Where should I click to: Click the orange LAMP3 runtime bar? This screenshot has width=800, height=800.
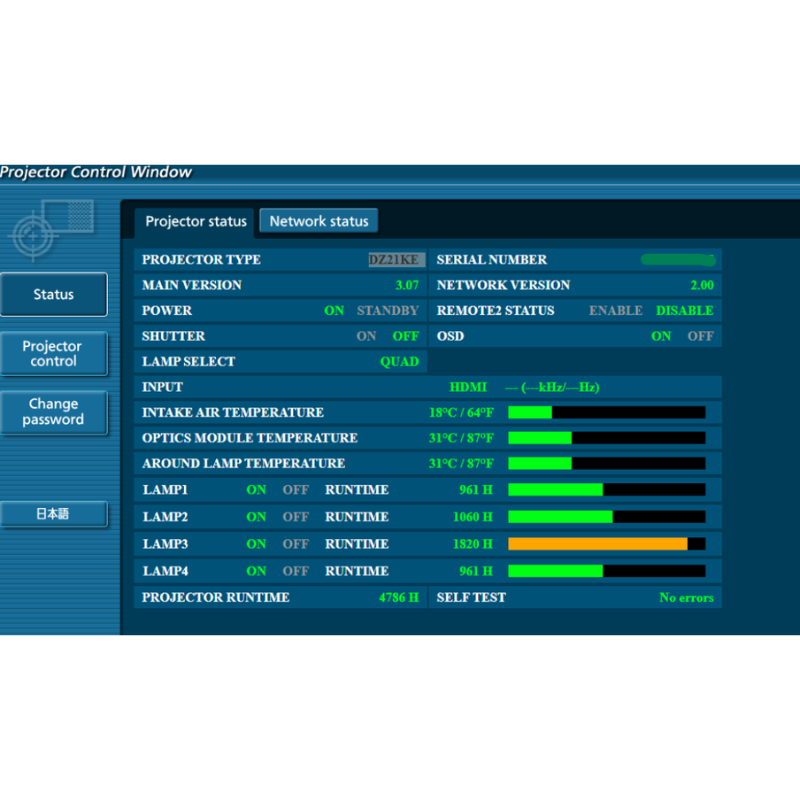(598, 544)
